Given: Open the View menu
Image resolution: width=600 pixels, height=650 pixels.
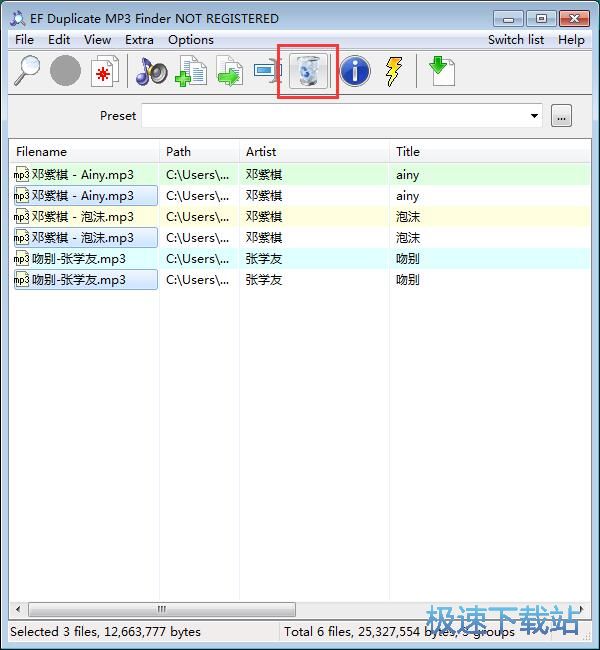Looking at the screenshot, I should (97, 40).
